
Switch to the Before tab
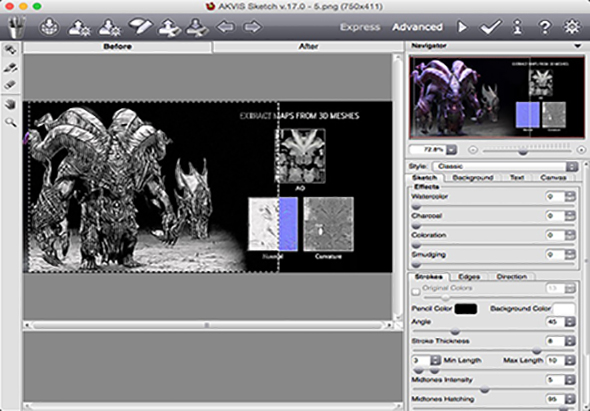click(x=117, y=47)
